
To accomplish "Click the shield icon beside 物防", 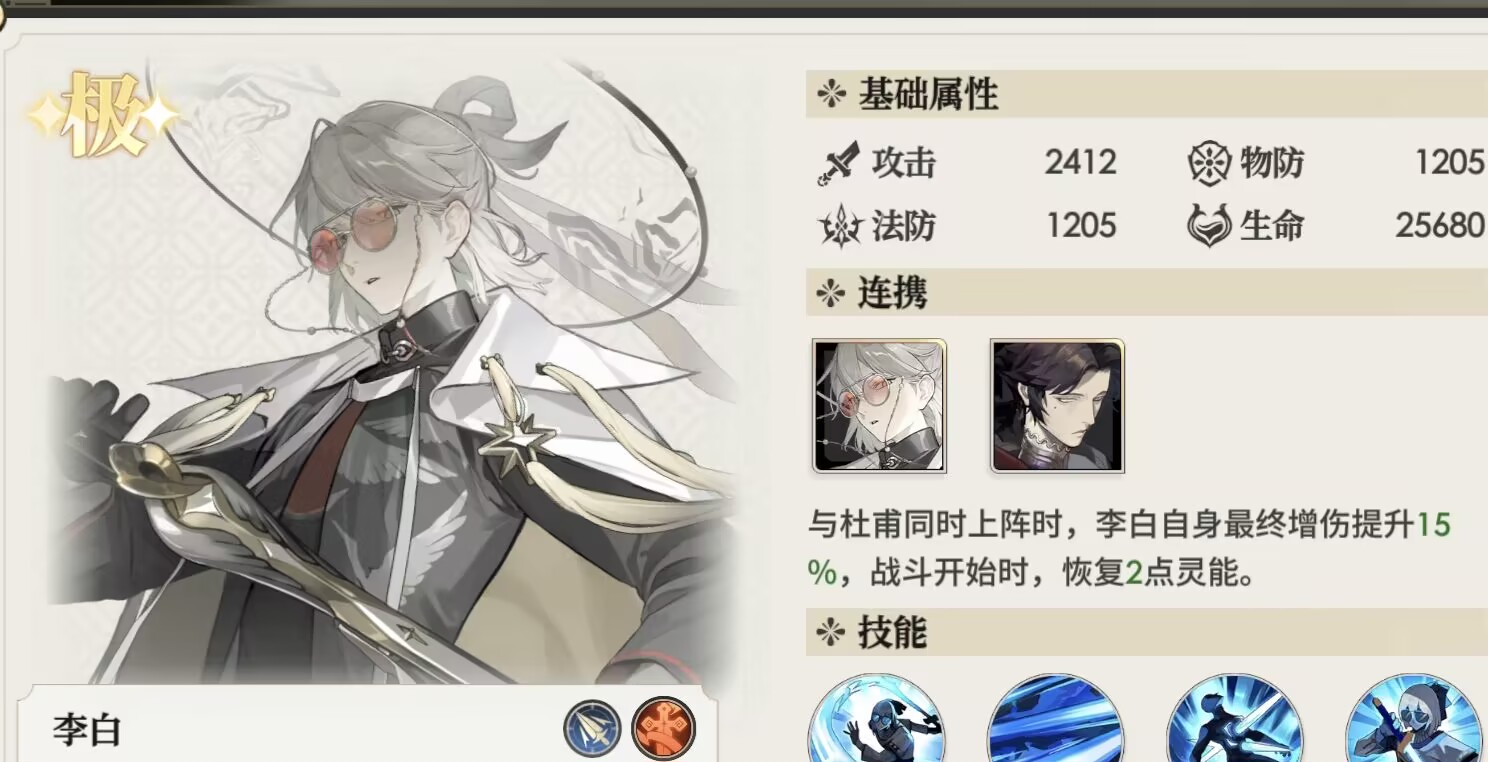I will (1208, 163).
